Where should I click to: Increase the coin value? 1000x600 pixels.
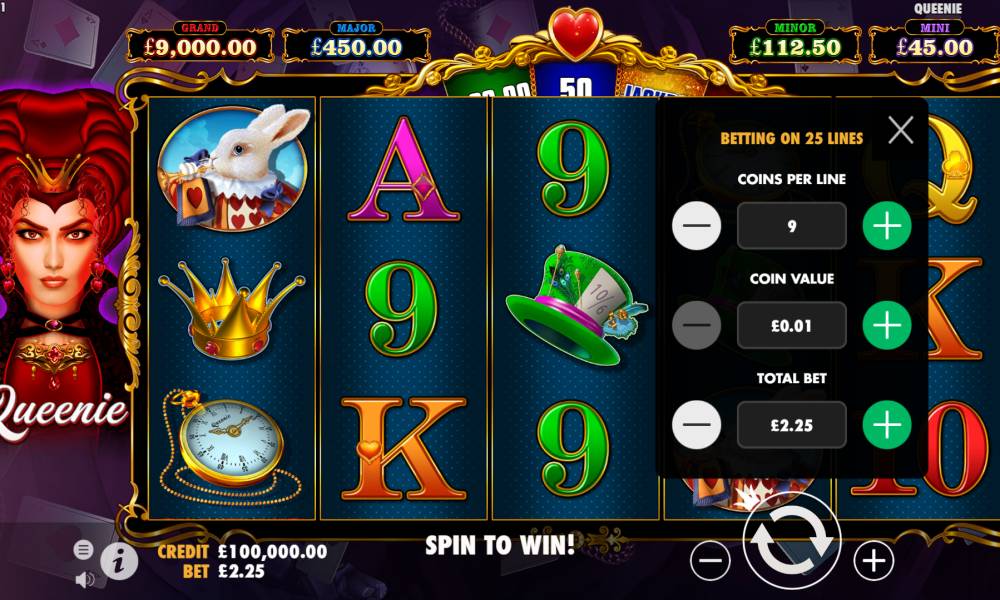pos(887,325)
